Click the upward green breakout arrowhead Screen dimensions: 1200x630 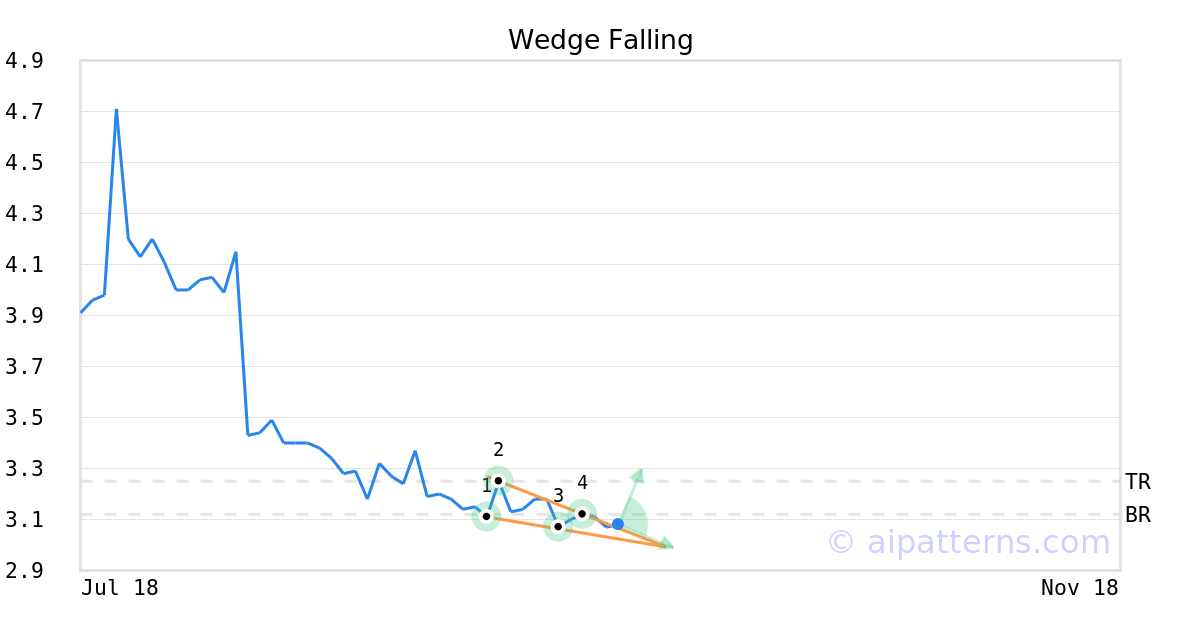pos(637,474)
